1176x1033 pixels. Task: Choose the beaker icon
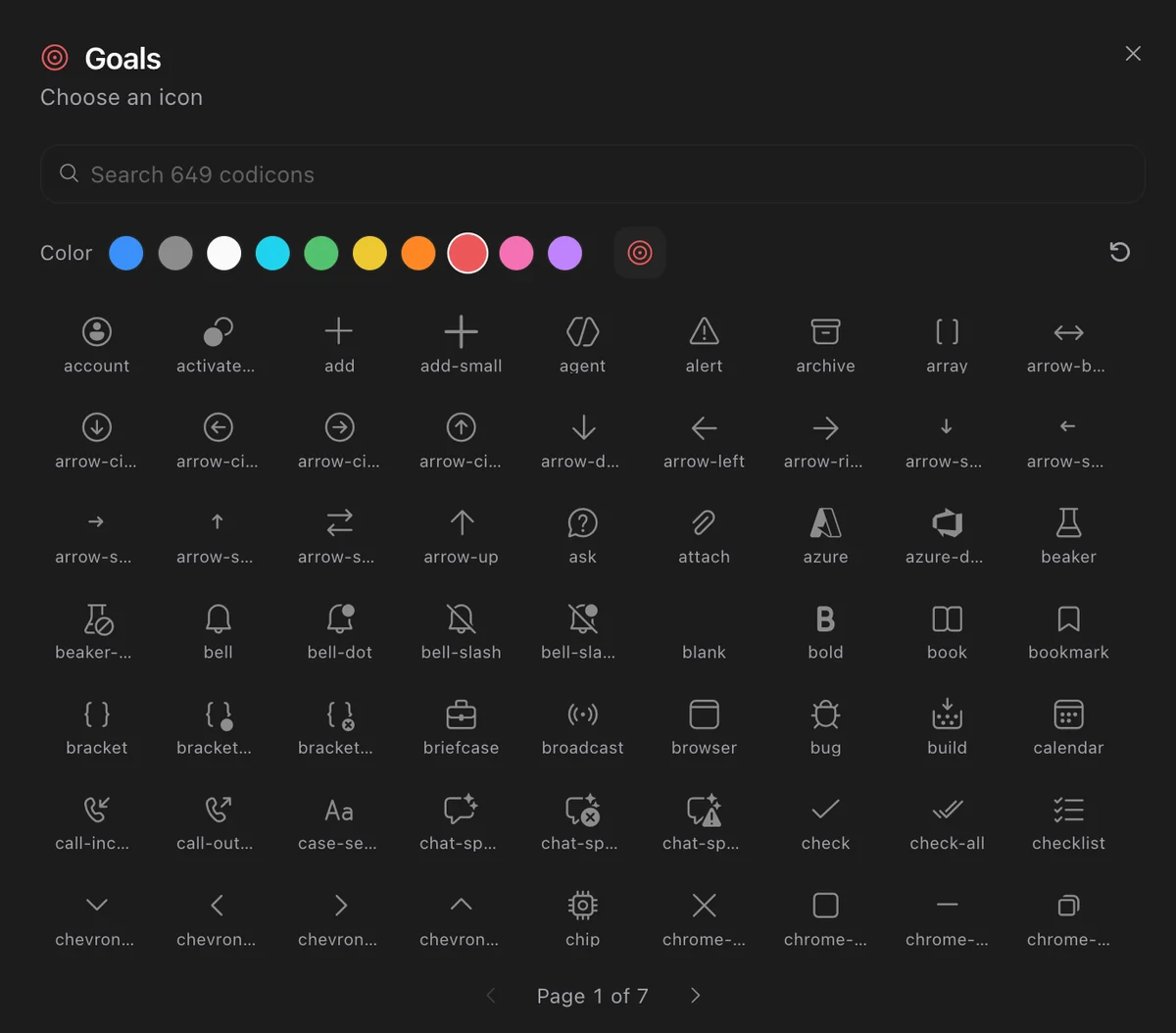click(1068, 536)
